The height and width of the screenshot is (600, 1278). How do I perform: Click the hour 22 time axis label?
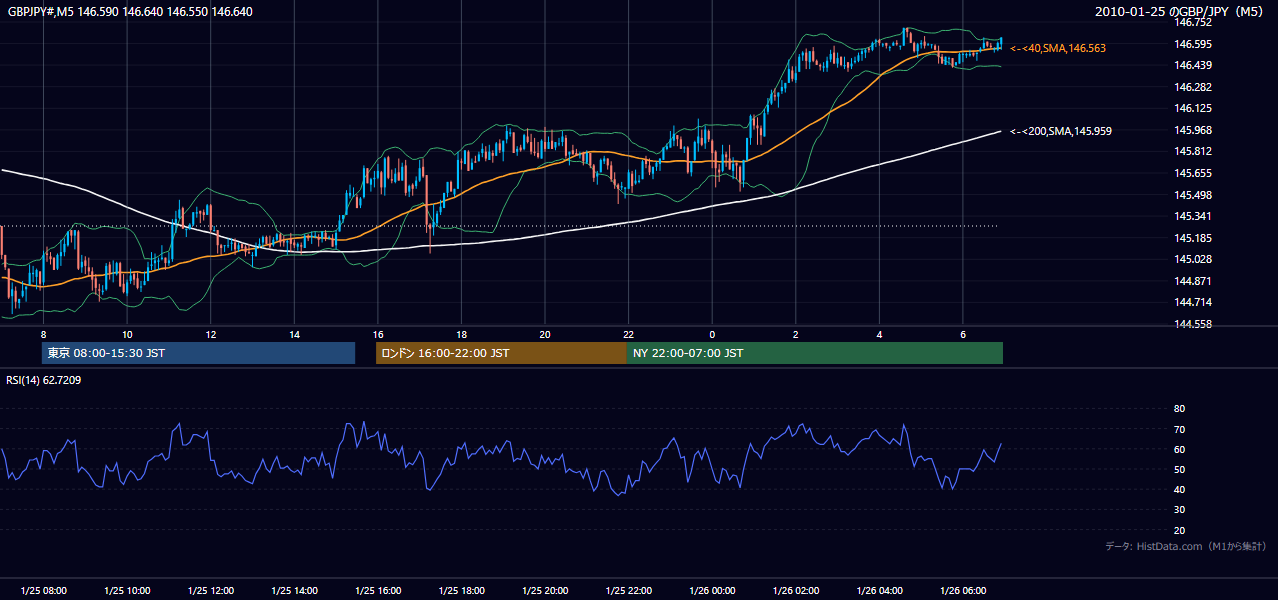pos(628,334)
